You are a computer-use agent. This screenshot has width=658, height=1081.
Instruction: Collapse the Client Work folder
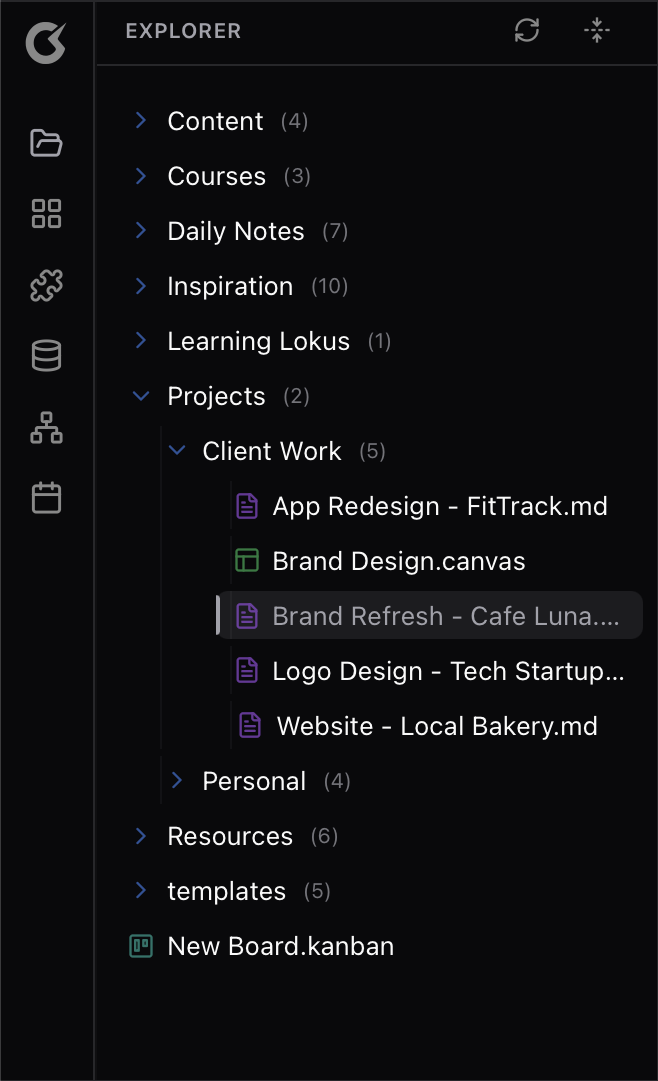point(271,451)
